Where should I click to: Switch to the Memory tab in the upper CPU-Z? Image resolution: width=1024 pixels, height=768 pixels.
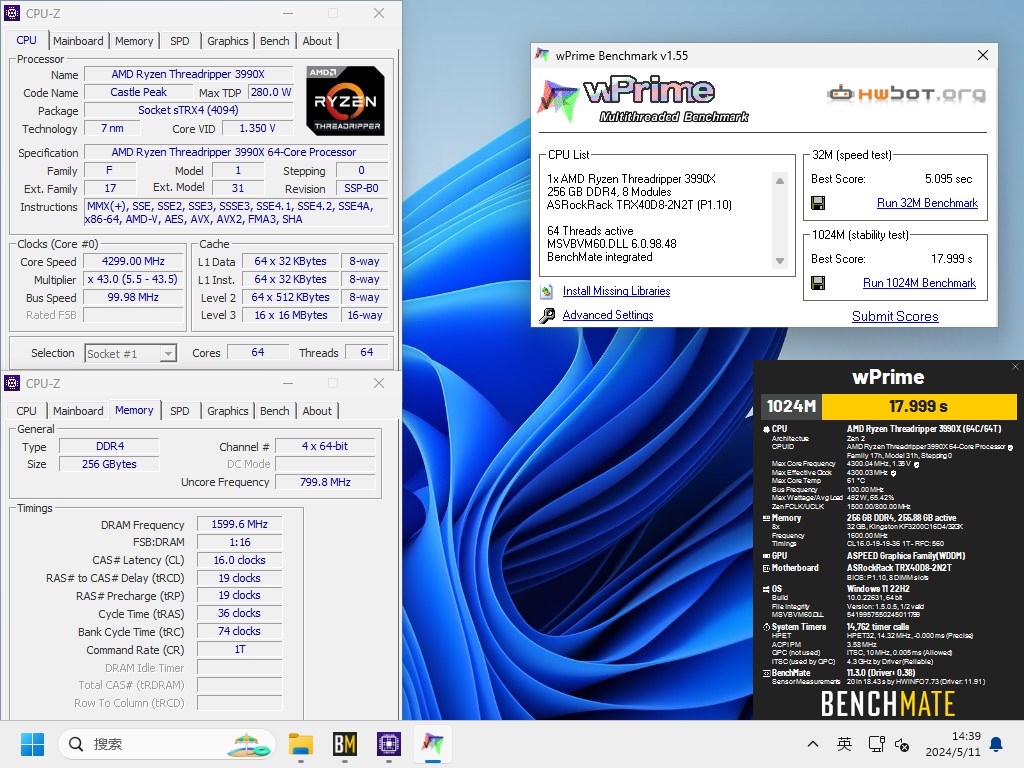134,41
